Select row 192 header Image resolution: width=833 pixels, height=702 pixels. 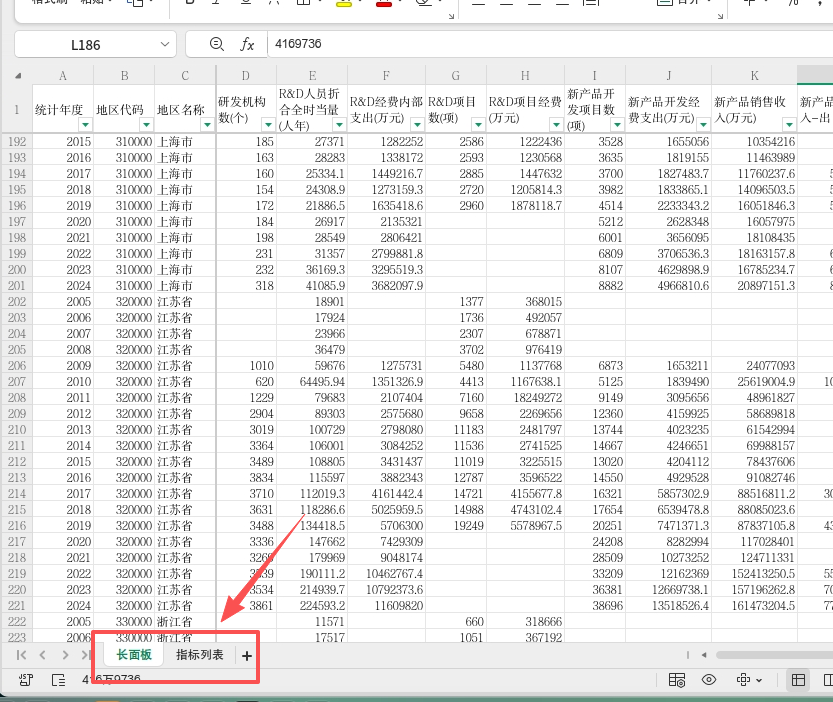pos(17,141)
